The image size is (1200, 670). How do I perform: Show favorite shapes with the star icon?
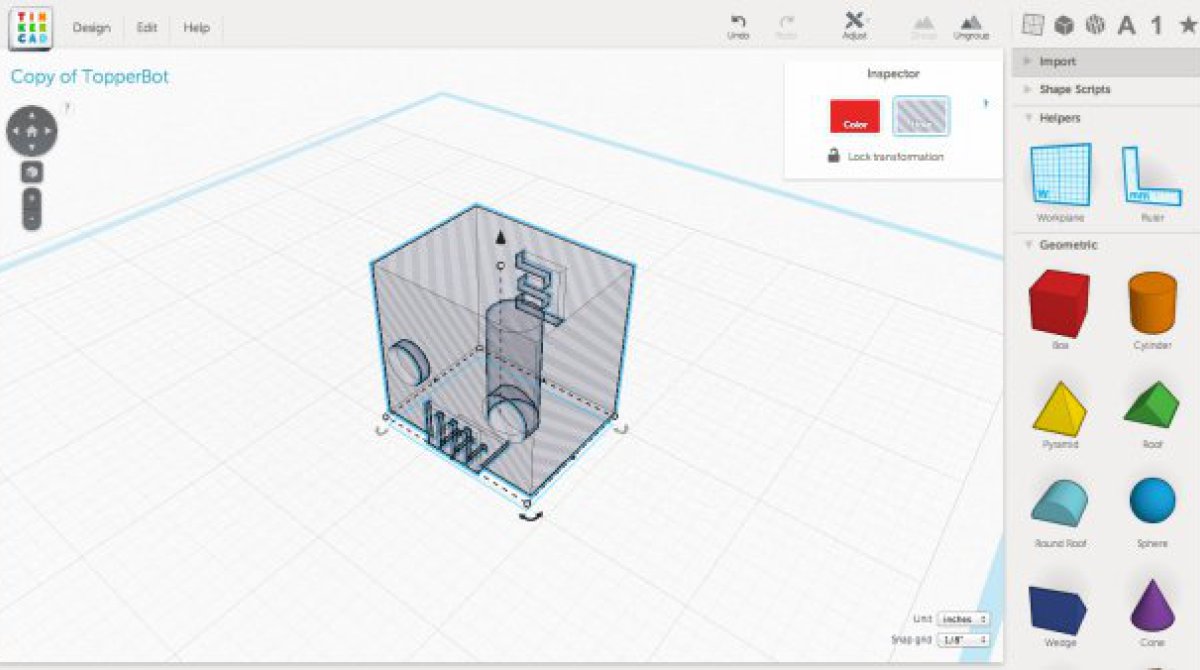pos(1187,25)
